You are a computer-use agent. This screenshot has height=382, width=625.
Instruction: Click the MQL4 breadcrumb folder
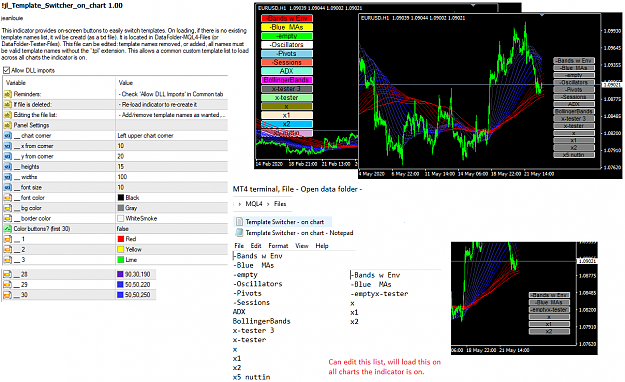254,204
